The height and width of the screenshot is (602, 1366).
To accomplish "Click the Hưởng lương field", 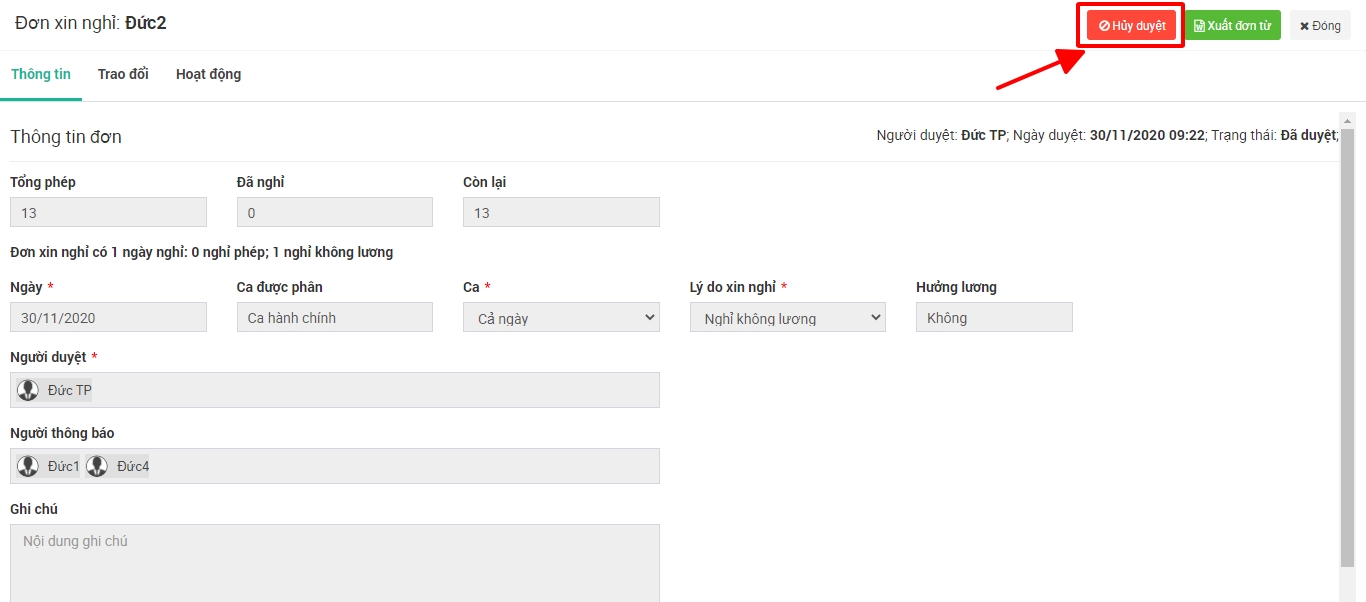I will click(993, 318).
